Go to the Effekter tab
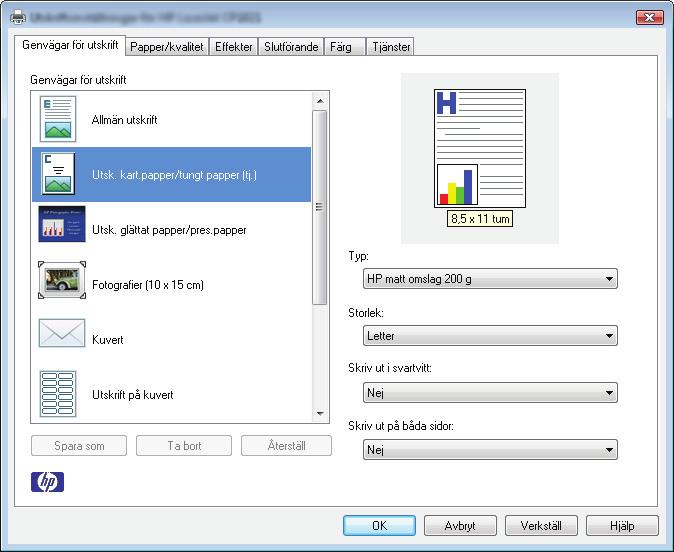Image resolution: width=674 pixels, height=552 pixels. click(233, 47)
